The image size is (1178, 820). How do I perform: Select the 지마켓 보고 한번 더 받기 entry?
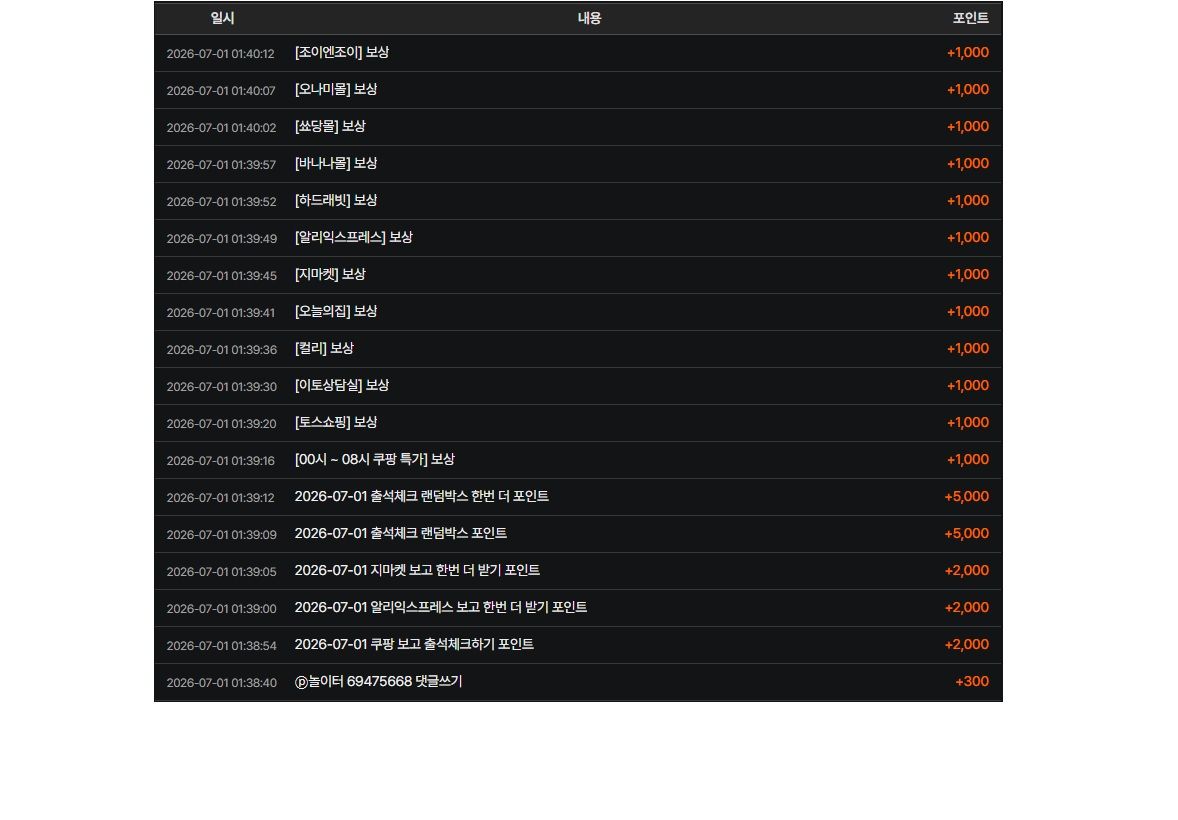(417, 570)
